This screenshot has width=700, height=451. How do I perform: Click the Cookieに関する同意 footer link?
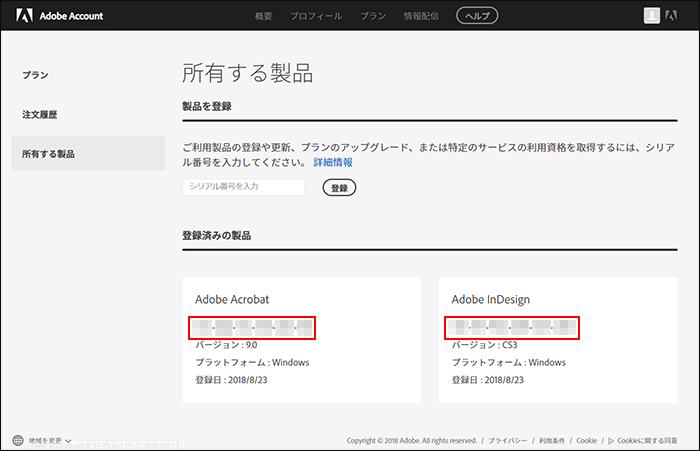[x=647, y=441]
